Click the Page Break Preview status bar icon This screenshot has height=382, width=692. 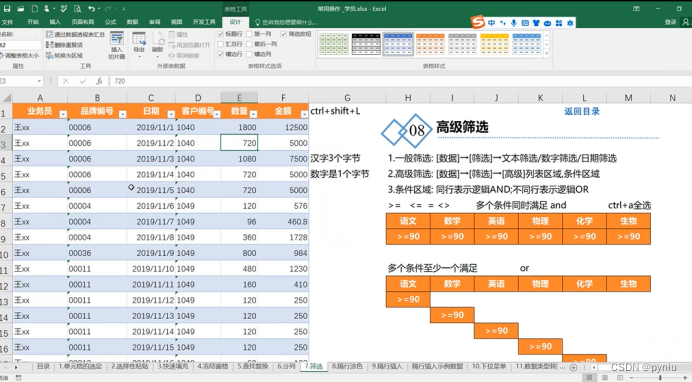620,378
